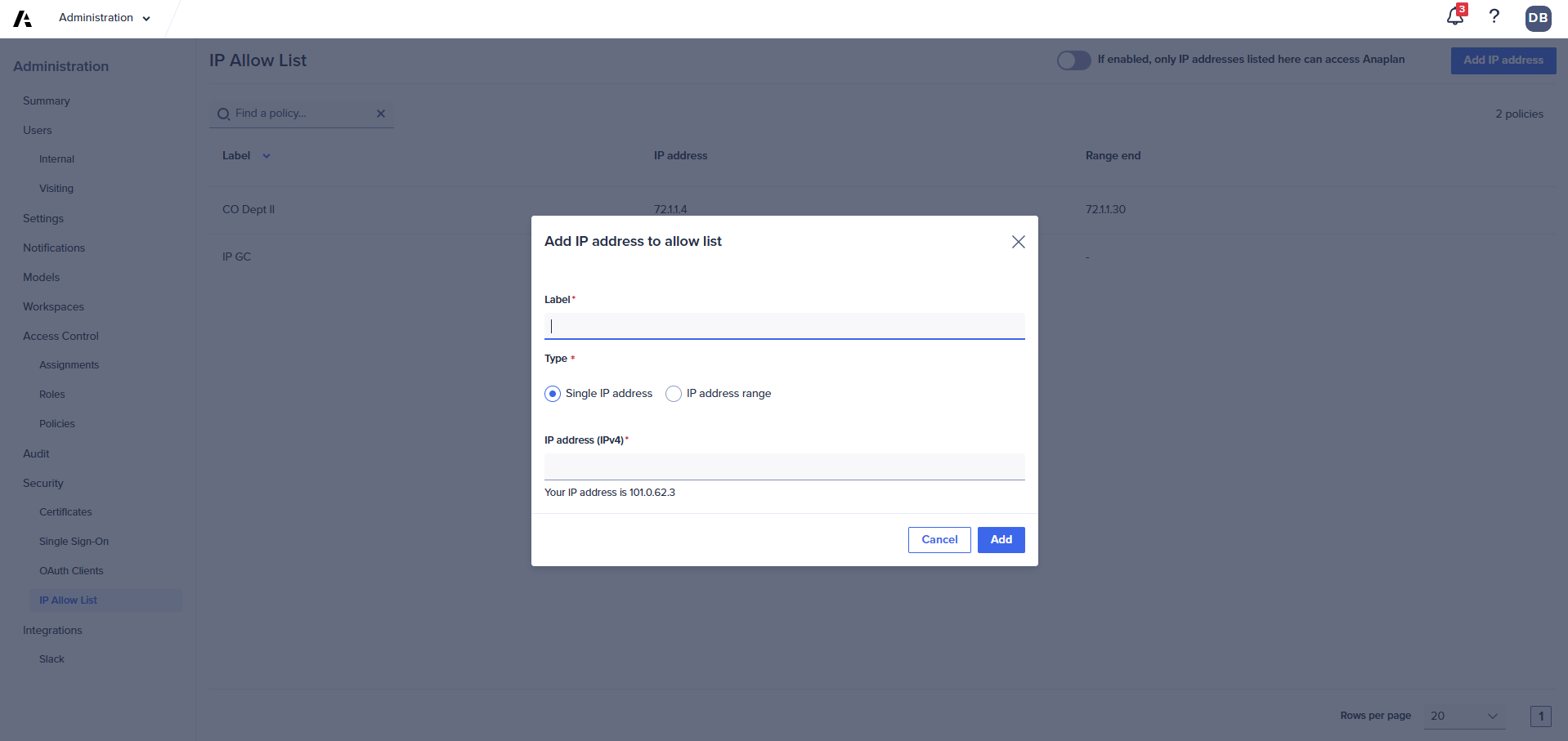Select the Single IP address radio button
Image resolution: width=1568 pixels, height=741 pixels.
552,393
